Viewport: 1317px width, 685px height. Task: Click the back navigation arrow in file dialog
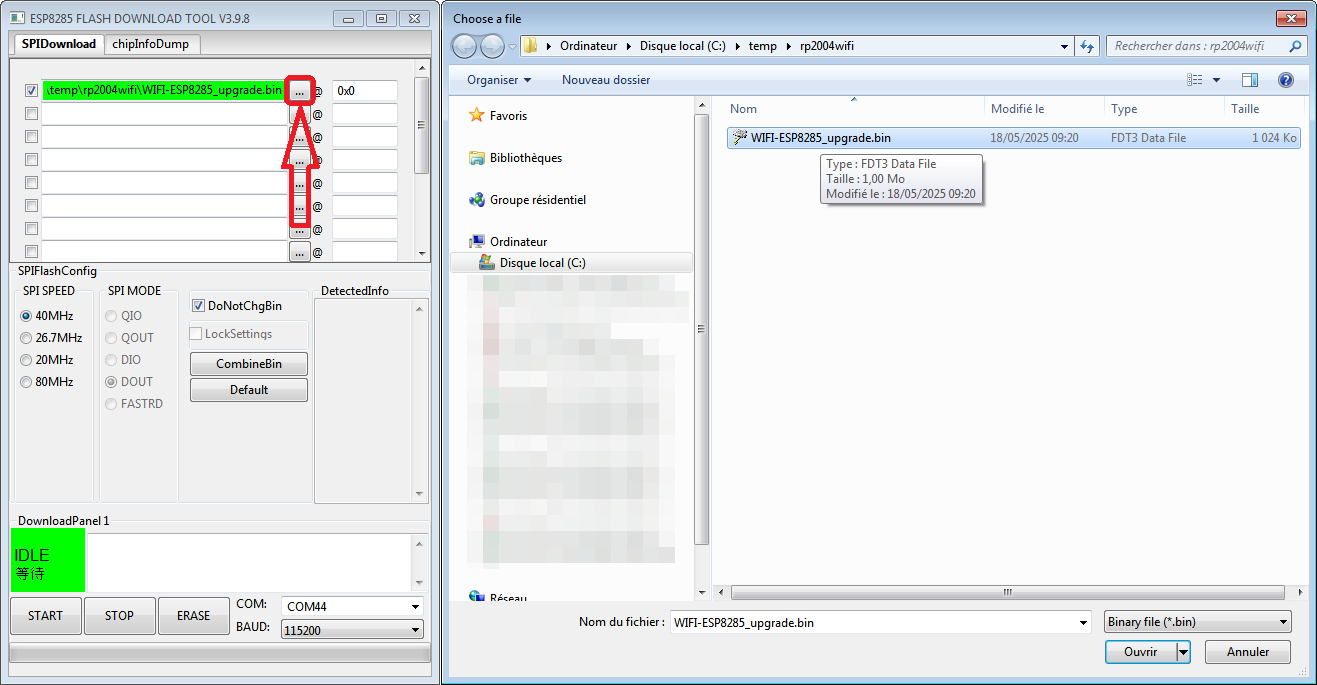pyautogui.click(x=465, y=46)
